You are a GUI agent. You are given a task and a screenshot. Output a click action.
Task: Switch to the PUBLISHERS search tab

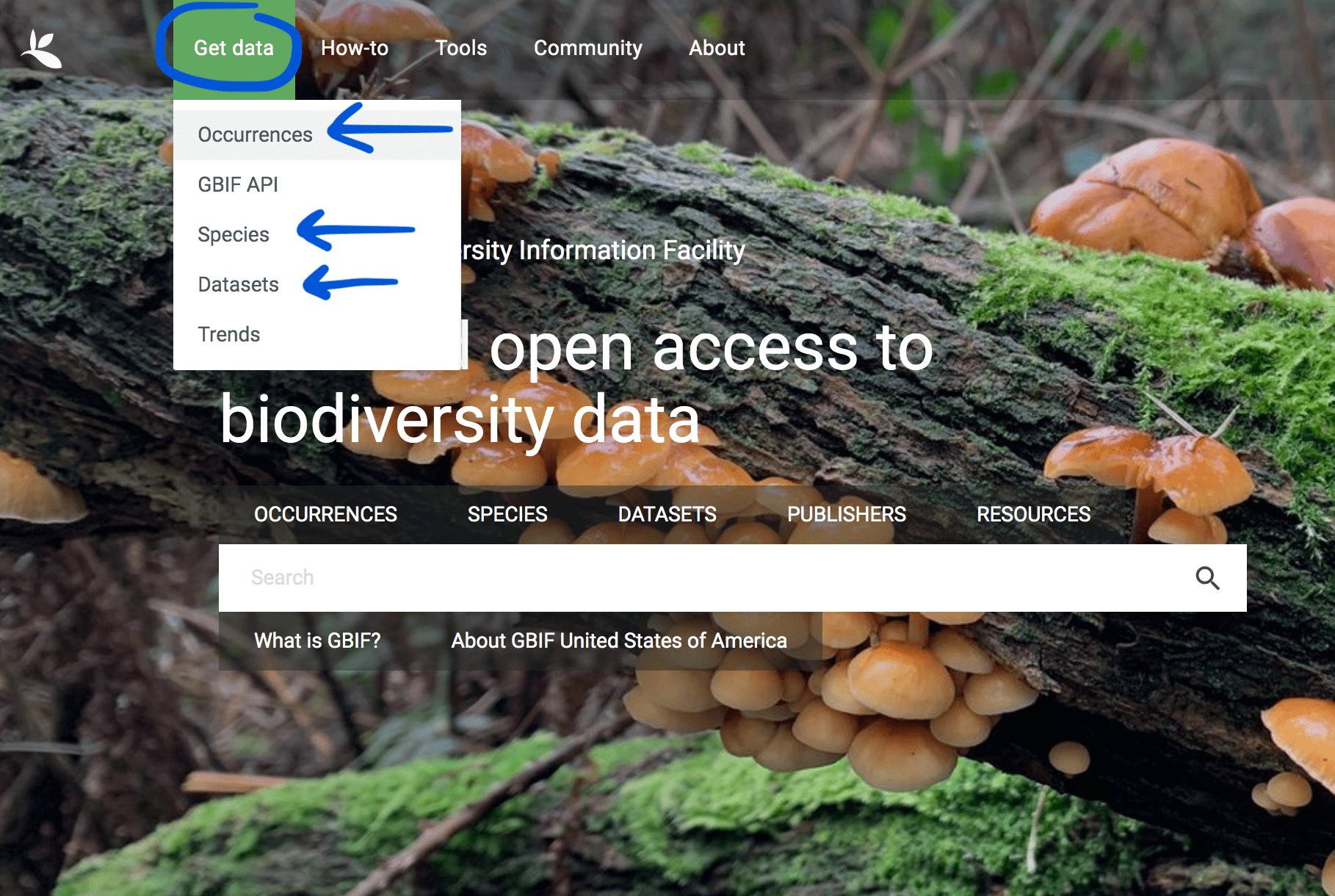point(847,514)
